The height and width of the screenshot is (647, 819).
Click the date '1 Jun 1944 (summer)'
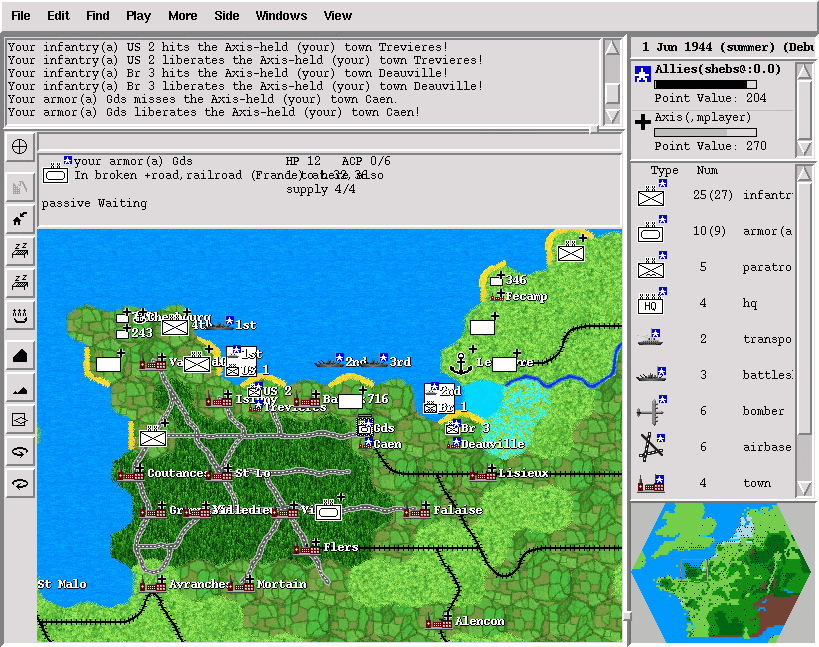[x=708, y=47]
